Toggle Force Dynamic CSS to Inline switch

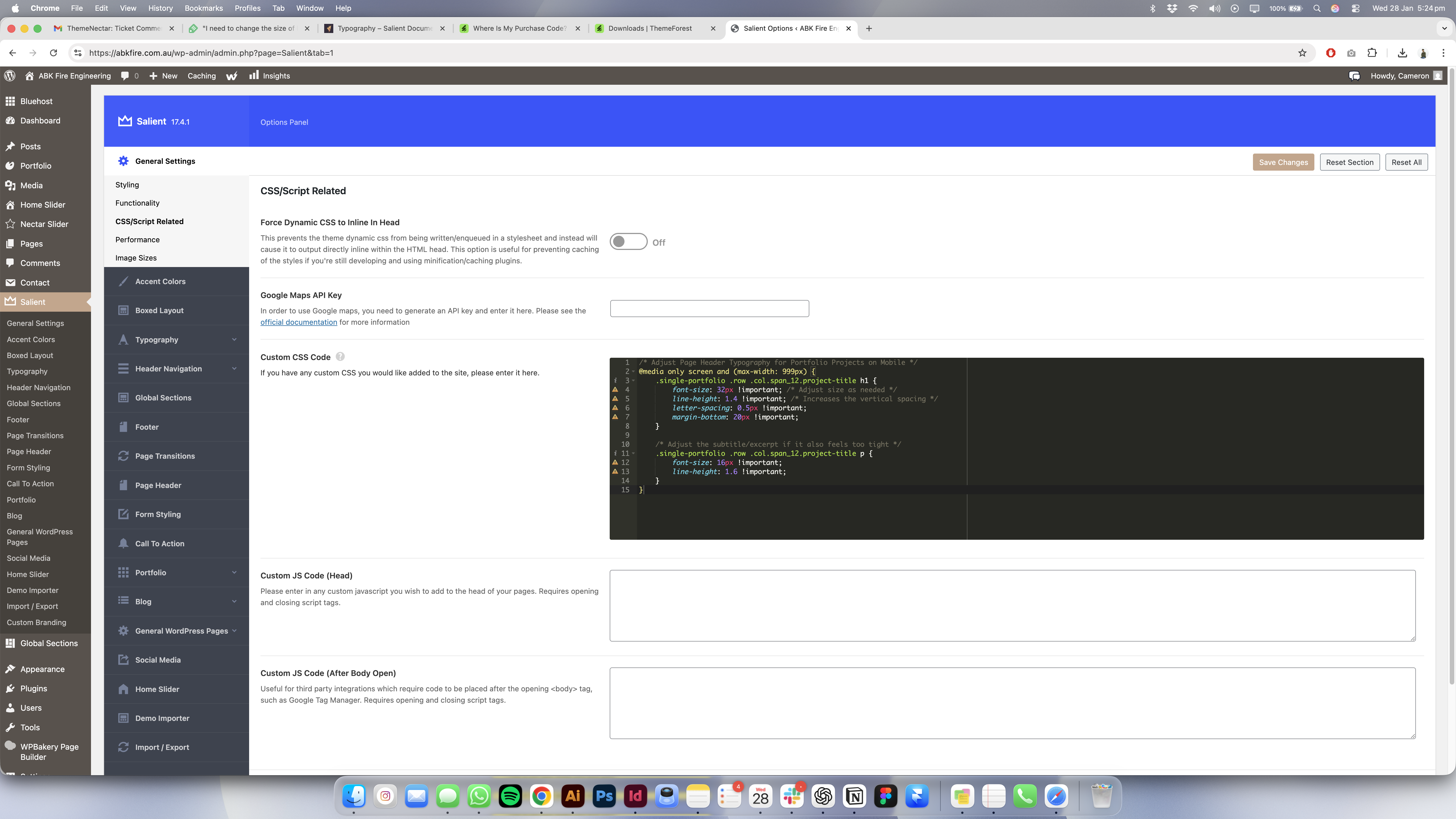628,242
